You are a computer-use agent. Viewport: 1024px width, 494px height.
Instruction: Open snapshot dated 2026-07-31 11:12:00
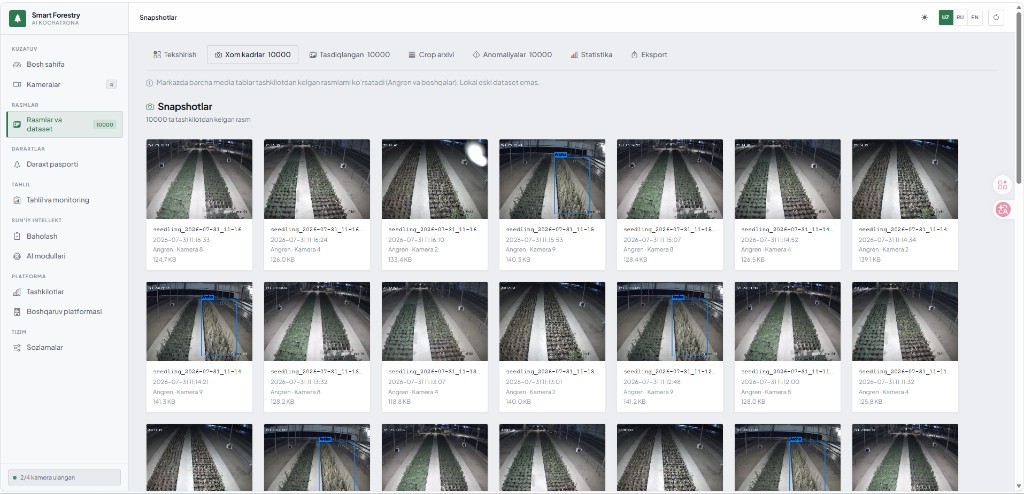click(787, 347)
